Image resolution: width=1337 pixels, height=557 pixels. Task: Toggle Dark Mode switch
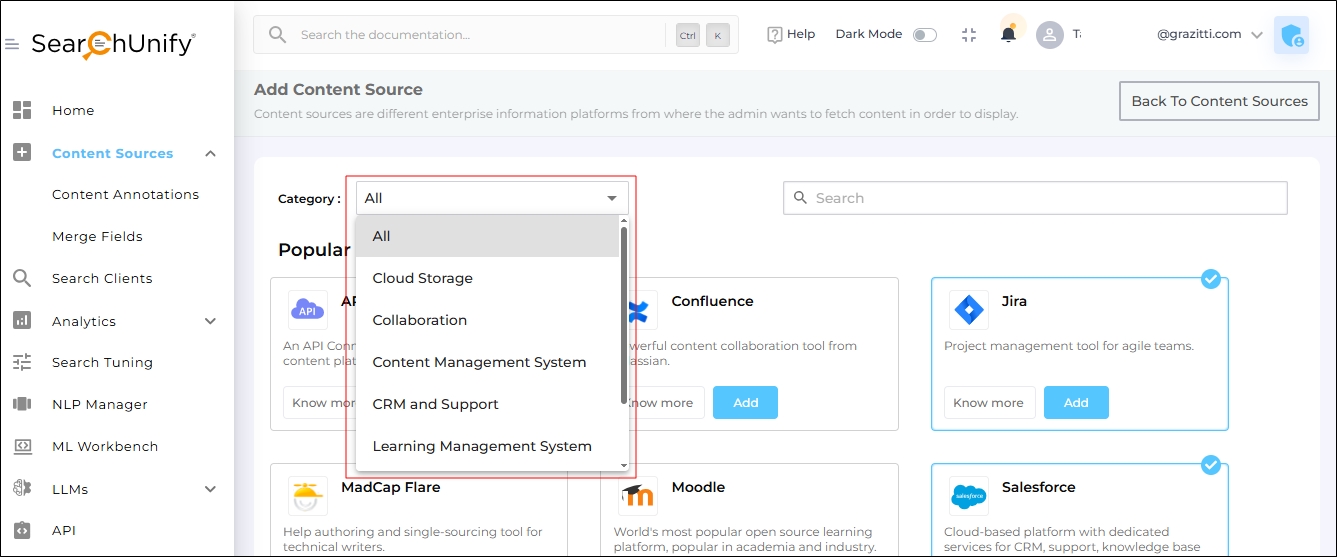(925, 35)
